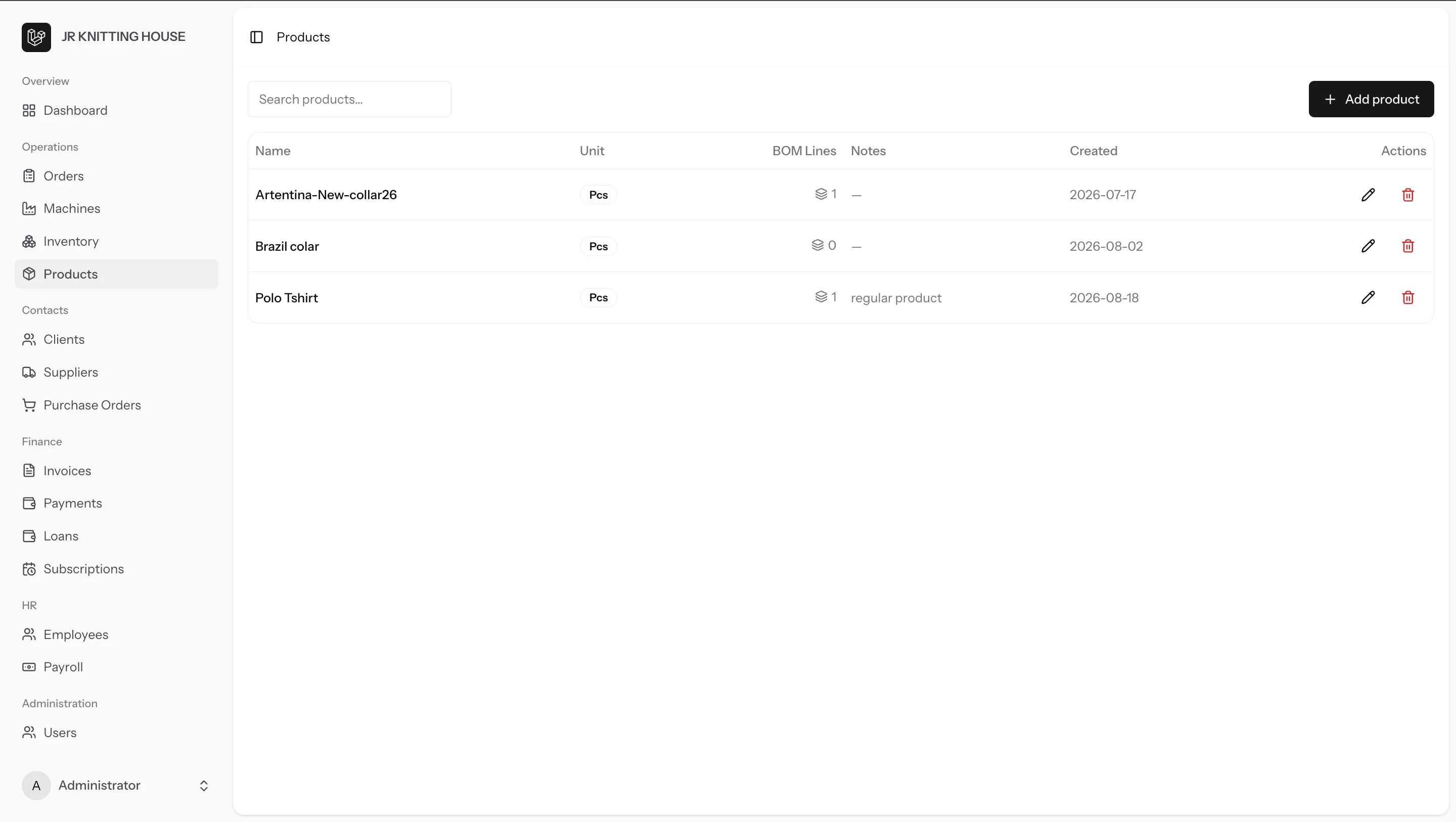Click the Pcs badge for Brazil colar
The image size is (1456, 822).
coord(598,246)
